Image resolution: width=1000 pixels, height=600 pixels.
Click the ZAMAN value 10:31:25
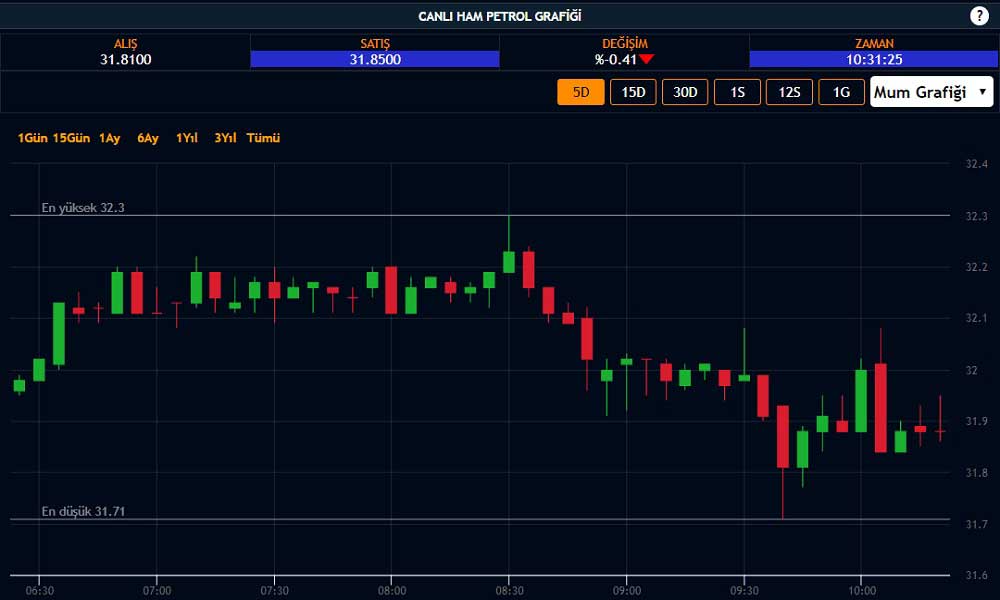[x=874, y=59]
